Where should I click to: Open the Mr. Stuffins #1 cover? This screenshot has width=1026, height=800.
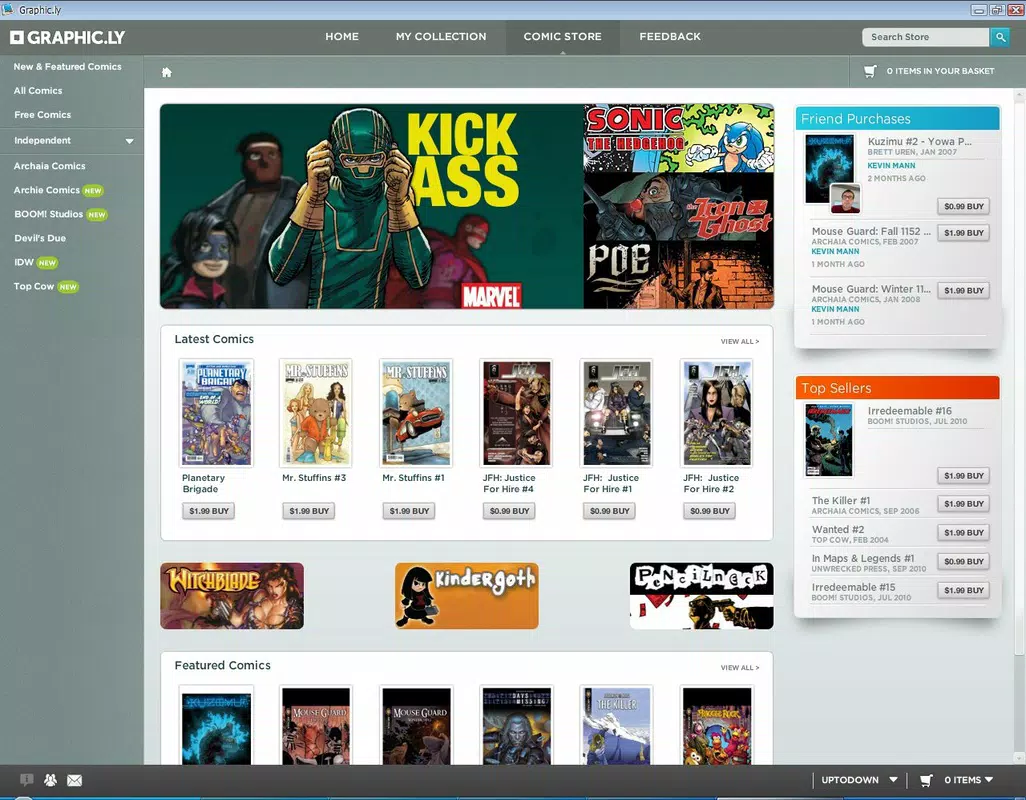point(416,413)
